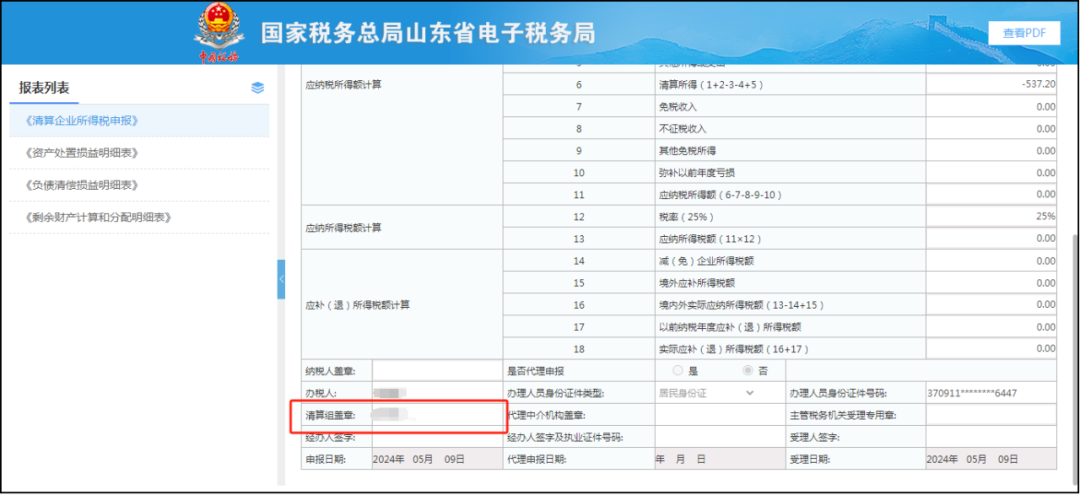The image size is (1080, 495).
Task: Click the tax bureau emblem logo
Action: (x=219, y=34)
